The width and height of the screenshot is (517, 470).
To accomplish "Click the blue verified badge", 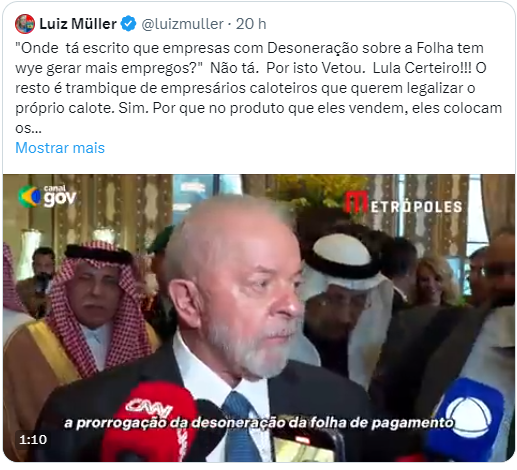I will point(128,24).
